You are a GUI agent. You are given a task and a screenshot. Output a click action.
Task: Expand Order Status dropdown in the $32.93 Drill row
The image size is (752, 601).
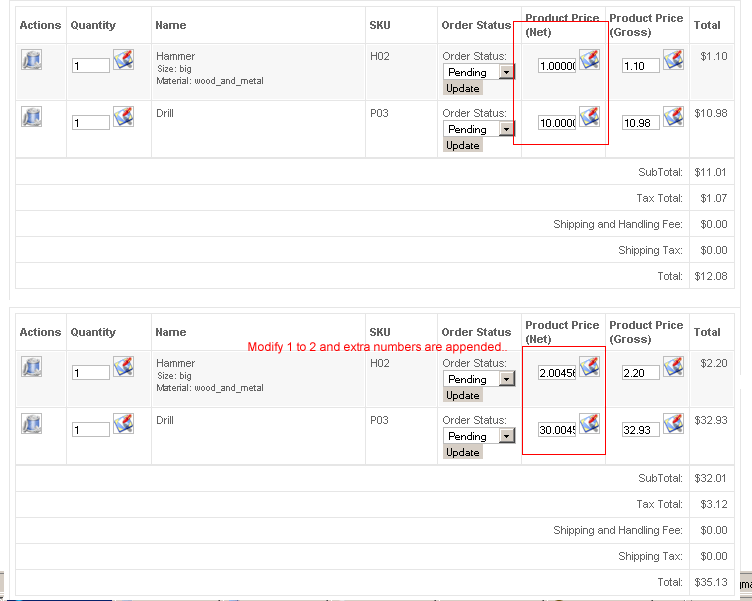coord(507,436)
